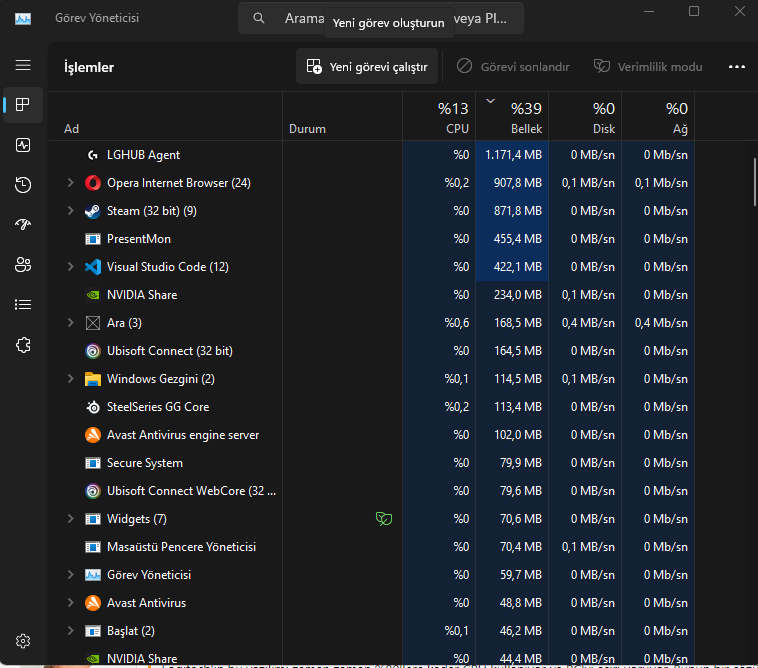Click the Task Manager app icon in title bar
758x668 pixels.
click(23, 18)
